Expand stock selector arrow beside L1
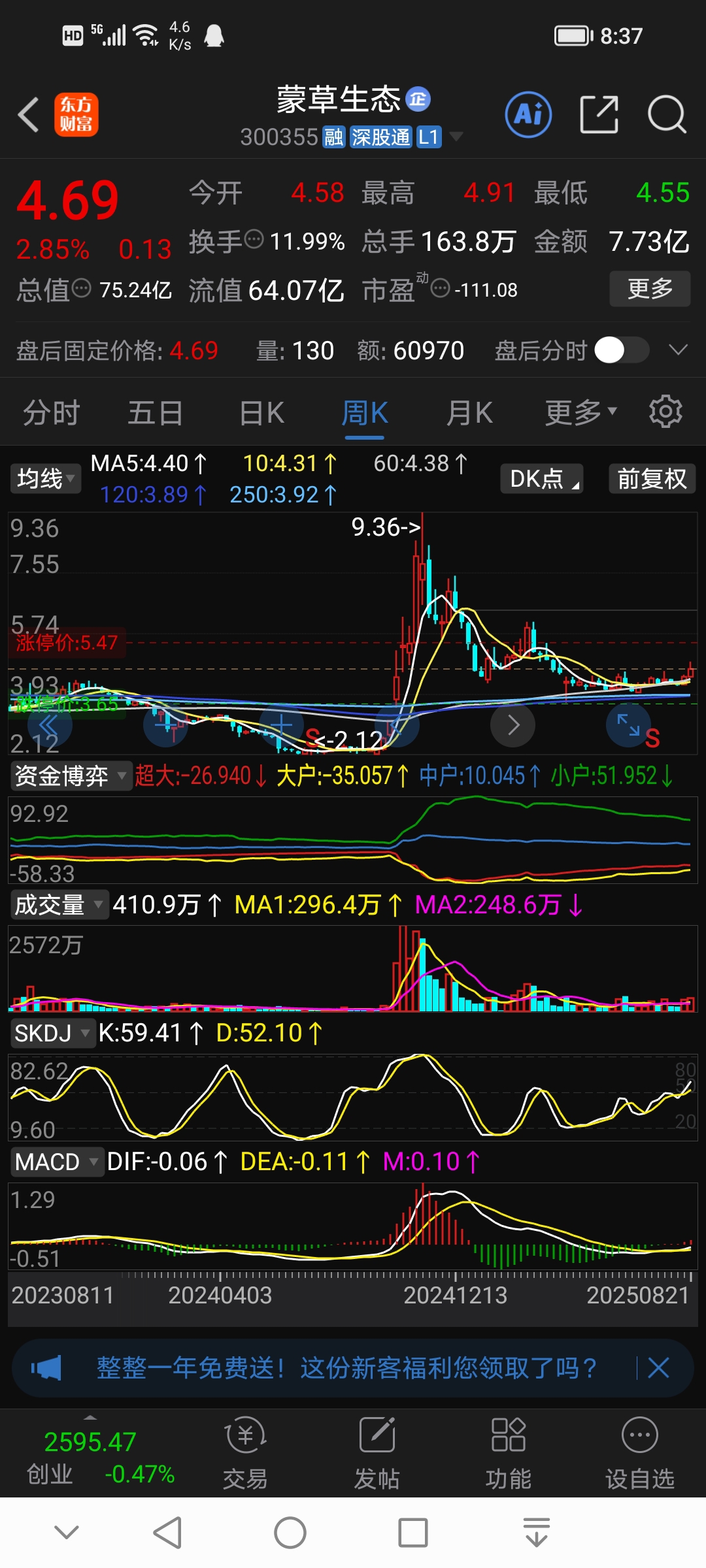 tap(456, 137)
